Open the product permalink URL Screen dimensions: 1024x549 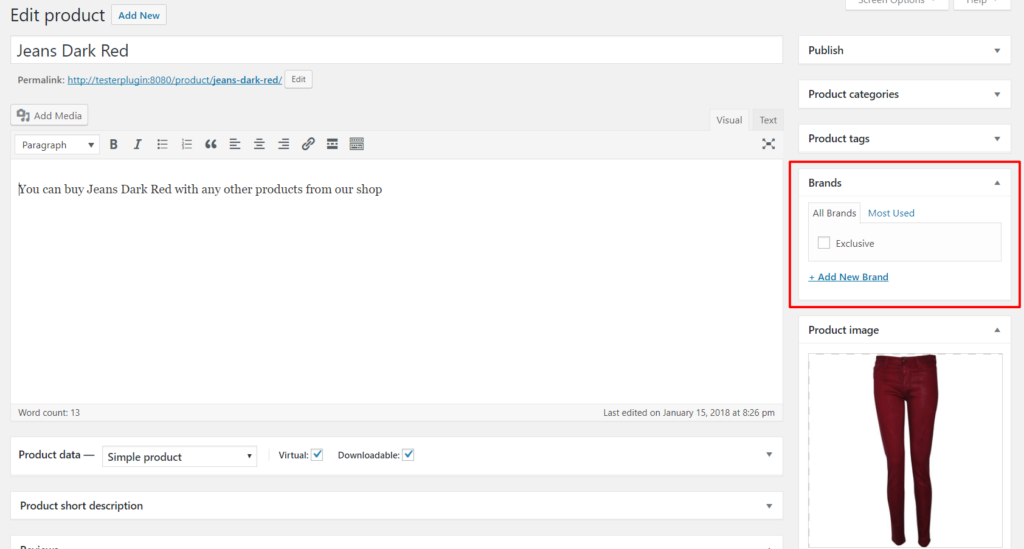click(174, 80)
